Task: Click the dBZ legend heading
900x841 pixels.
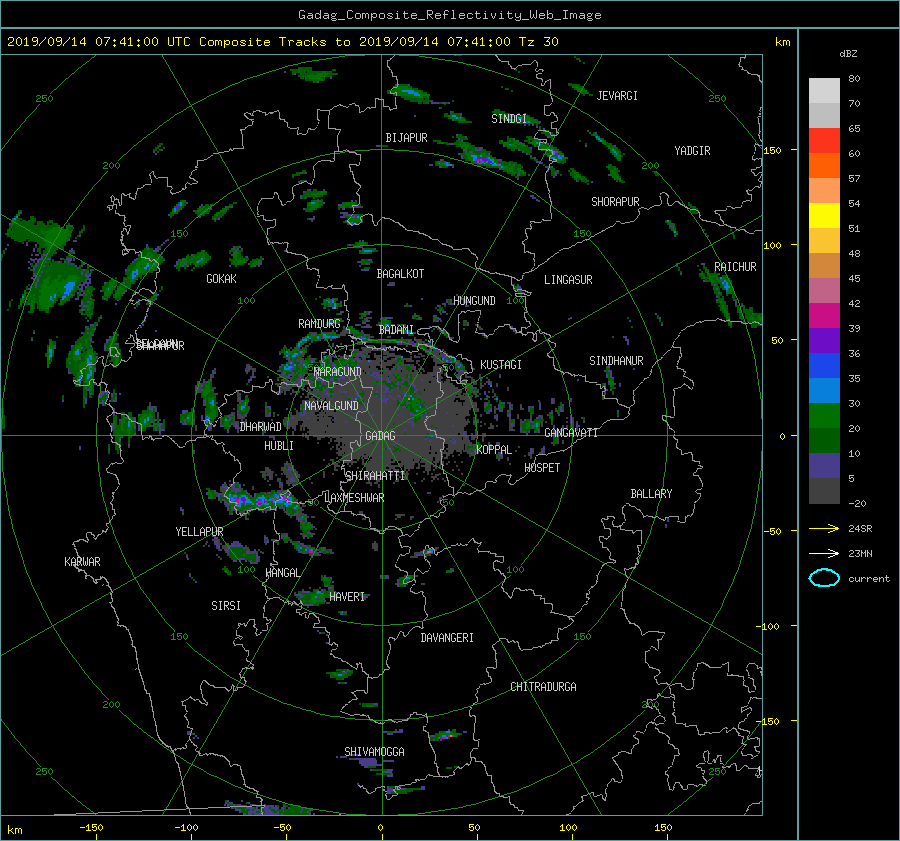Action: point(848,54)
